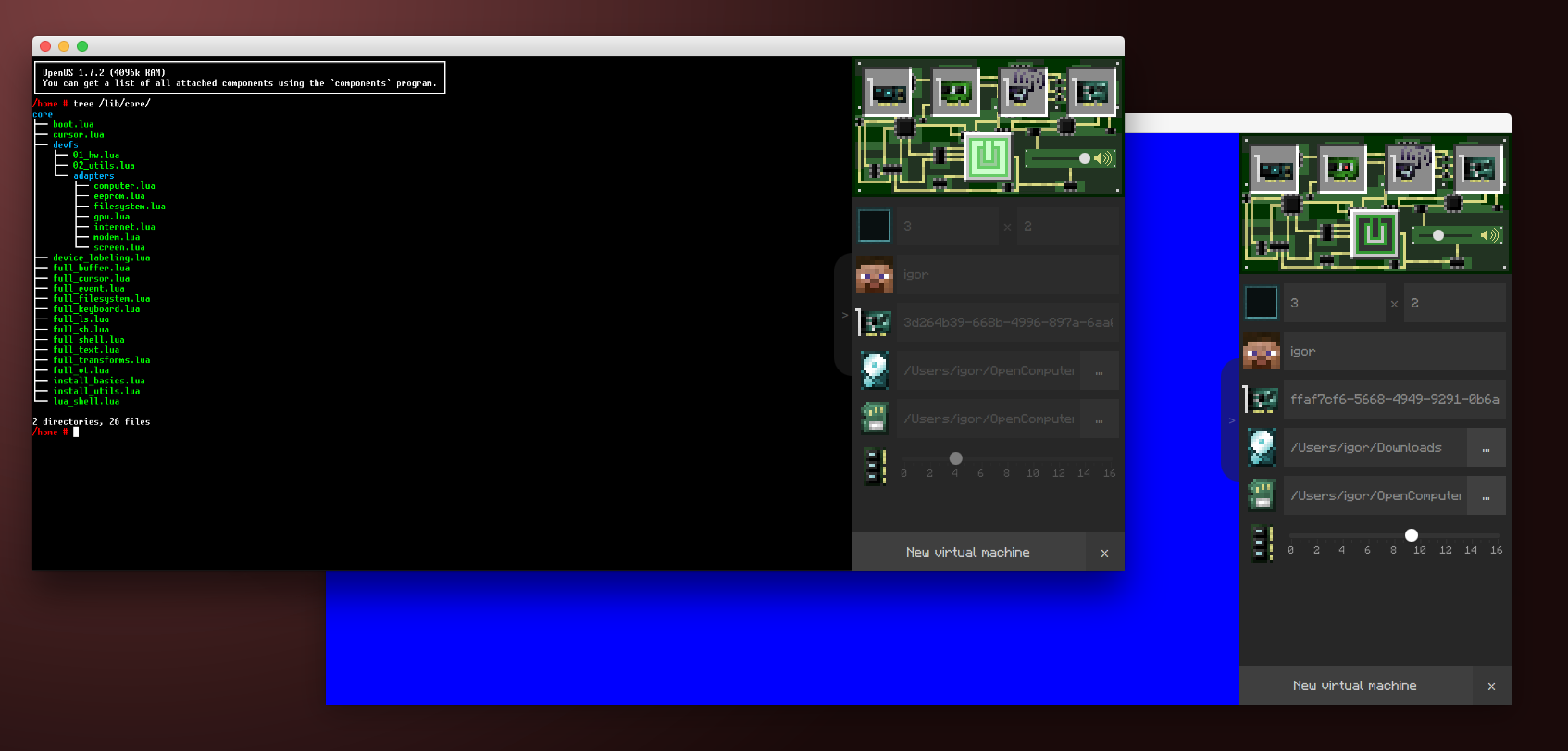Screen dimensions: 1568x751
Task: Click the 'devfs' directory in terminal output
Action: pos(65,144)
